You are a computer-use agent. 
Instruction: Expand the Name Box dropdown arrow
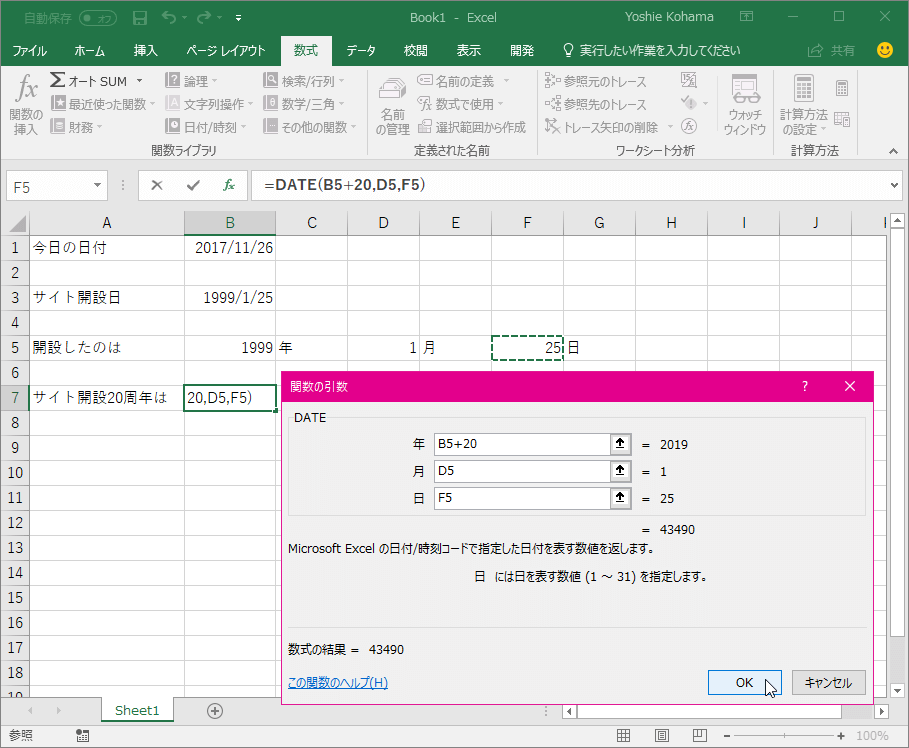click(98, 185)
